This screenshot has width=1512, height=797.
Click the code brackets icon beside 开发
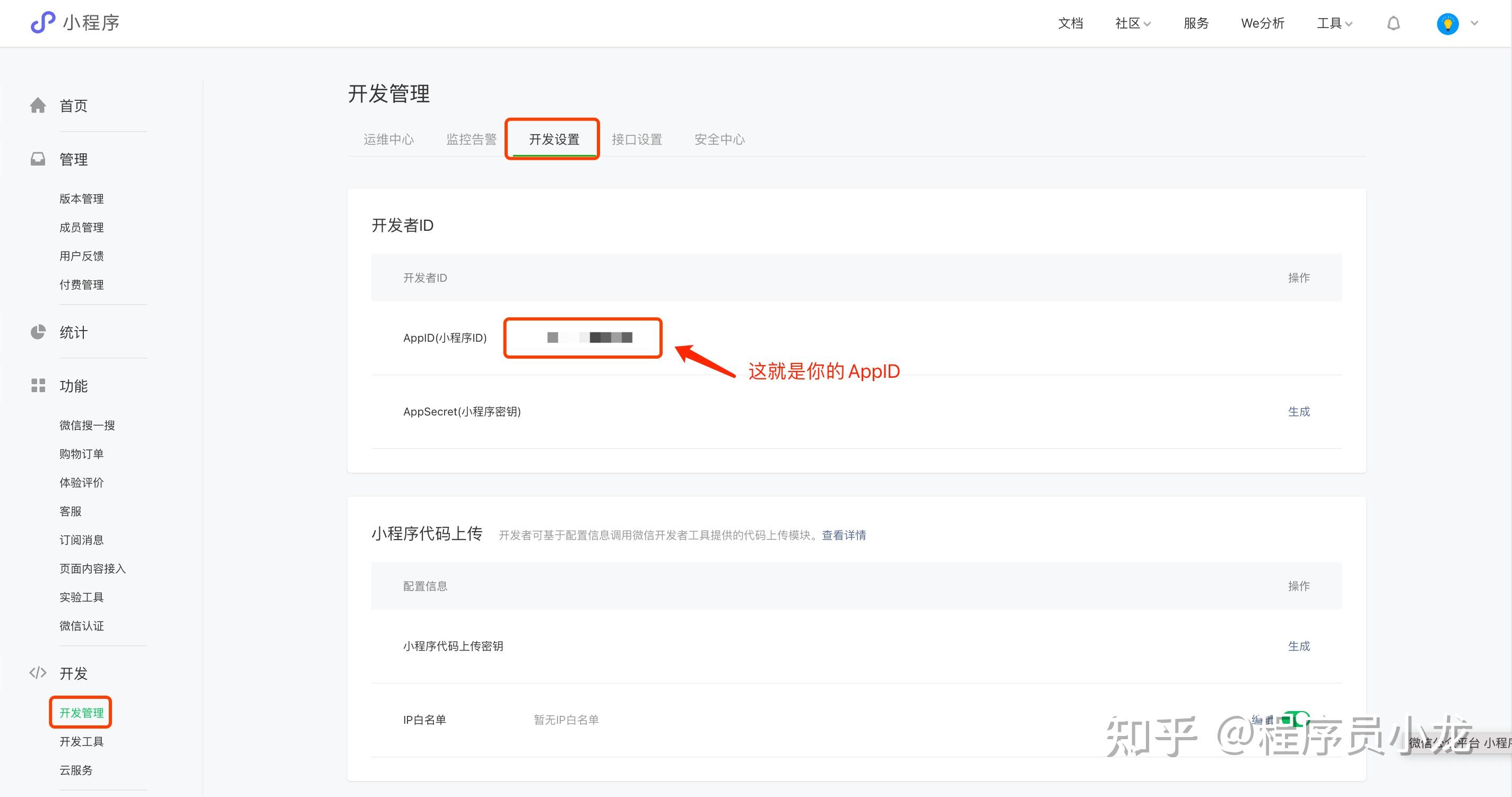(x=38, y=673)
